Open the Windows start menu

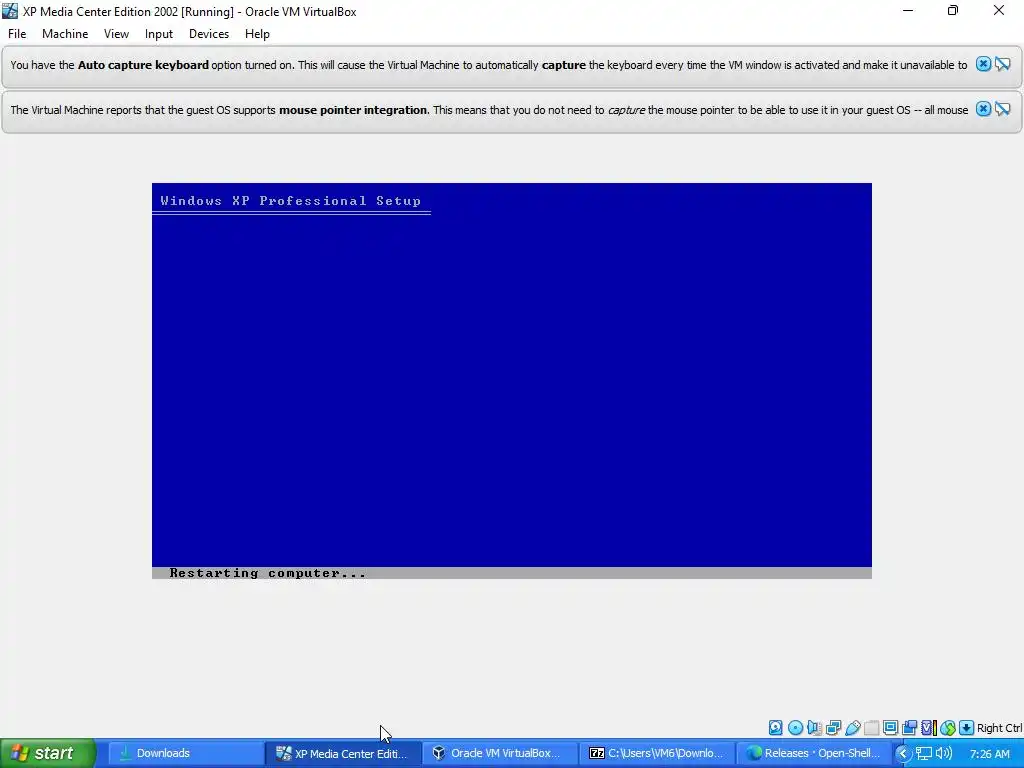pos(48,753)
